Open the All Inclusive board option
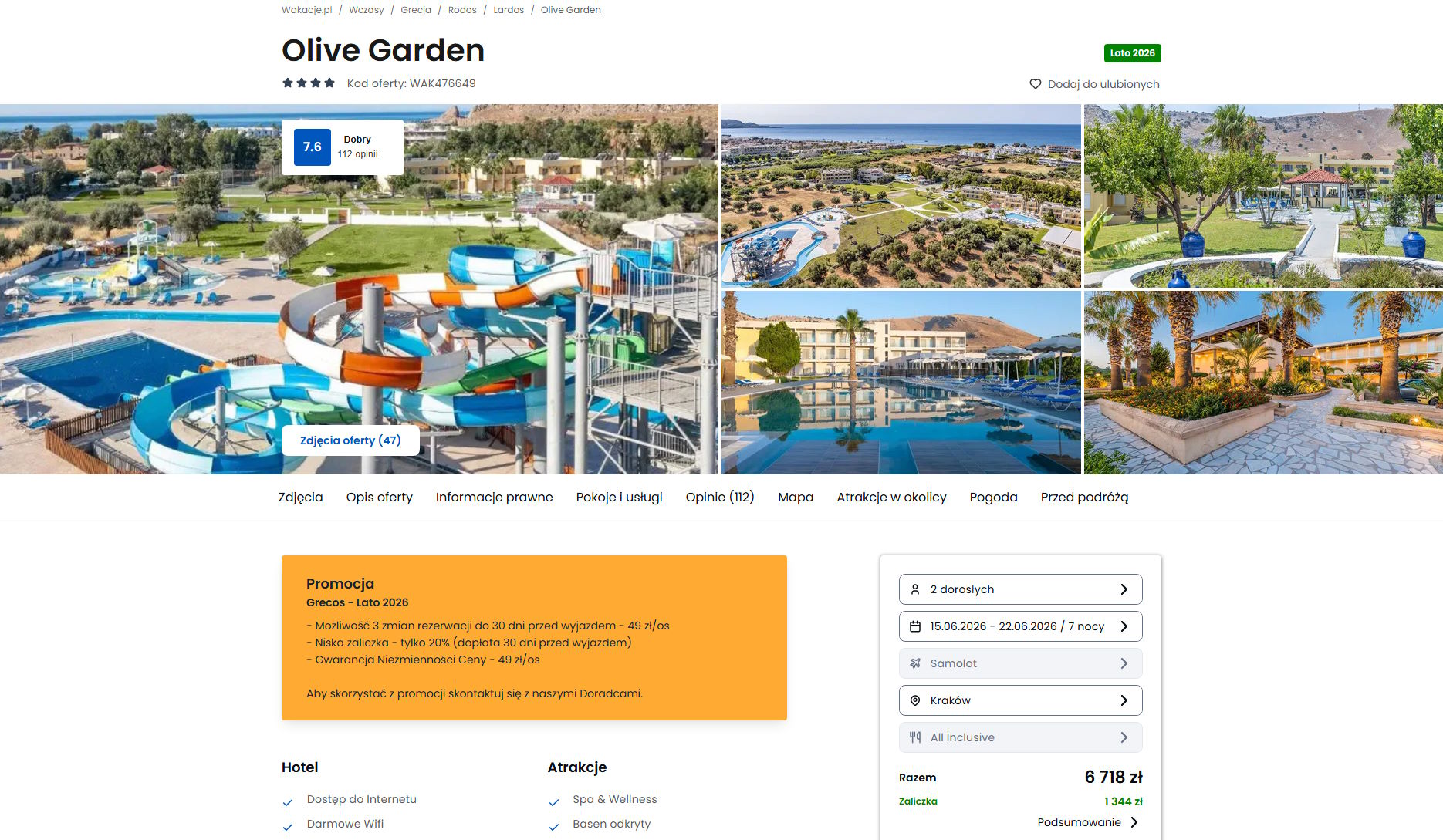The width and height of the screenshot is (1443, 840). (1020, 737)
